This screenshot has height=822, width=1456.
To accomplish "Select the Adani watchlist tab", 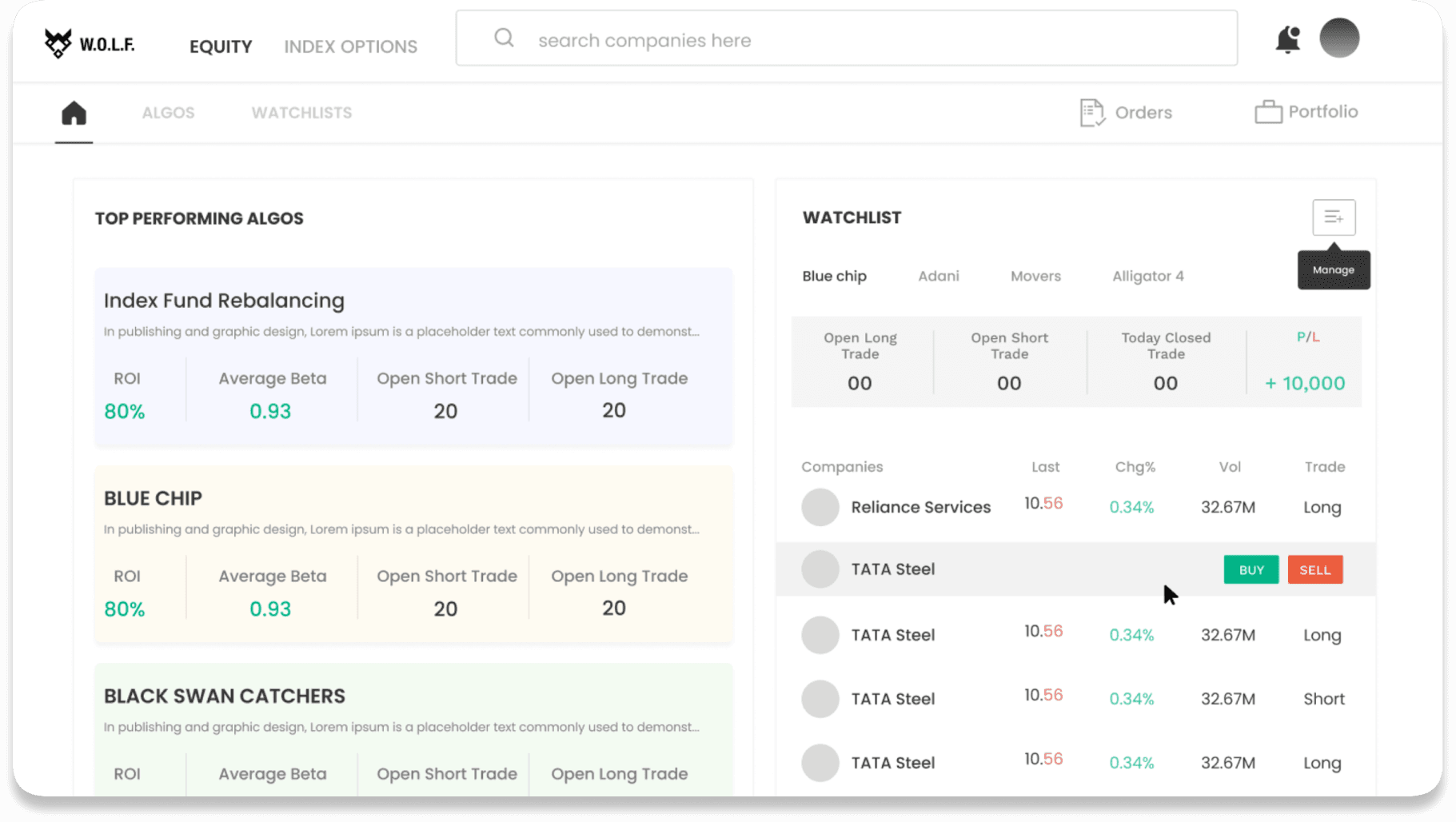I will click(939, 276).
